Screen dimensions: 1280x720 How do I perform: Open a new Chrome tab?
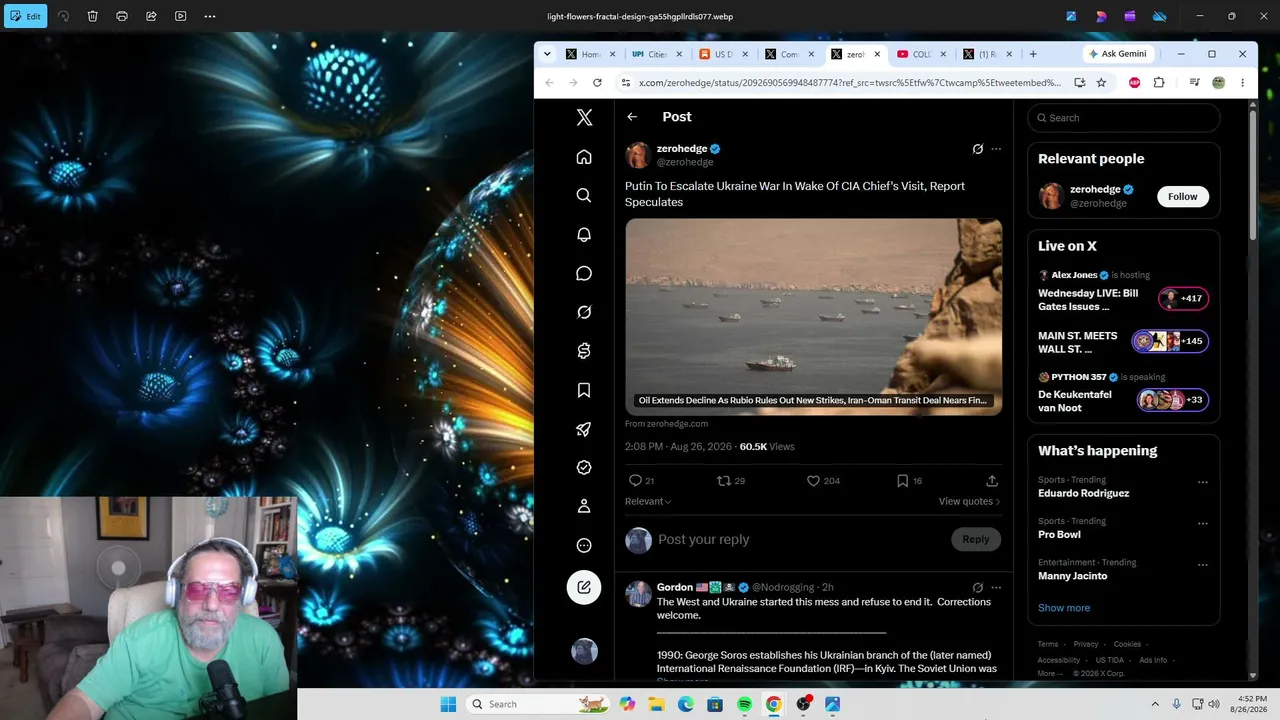[1033, 54]
